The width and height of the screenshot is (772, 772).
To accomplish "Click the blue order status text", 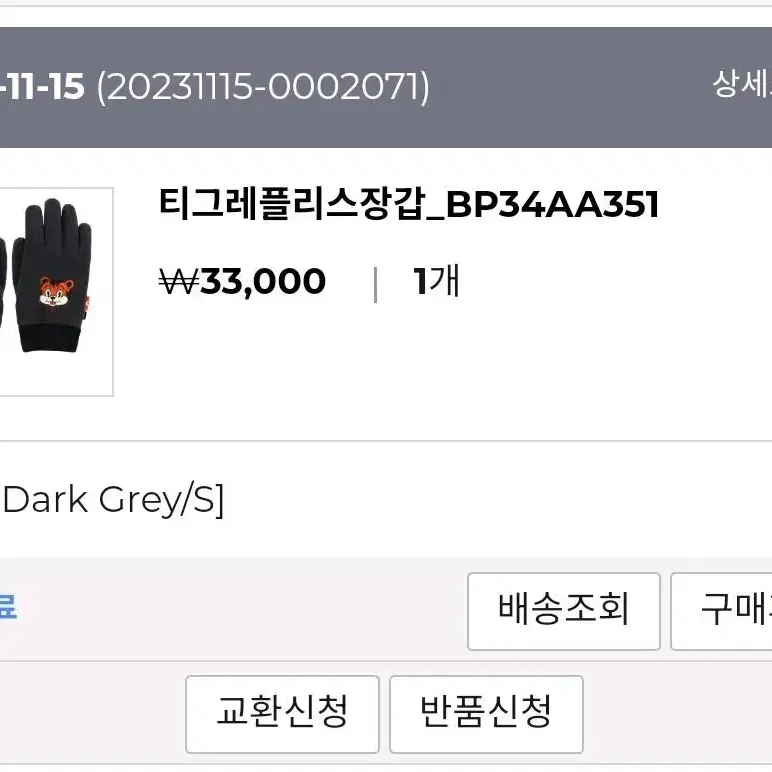I will [8, 607].
